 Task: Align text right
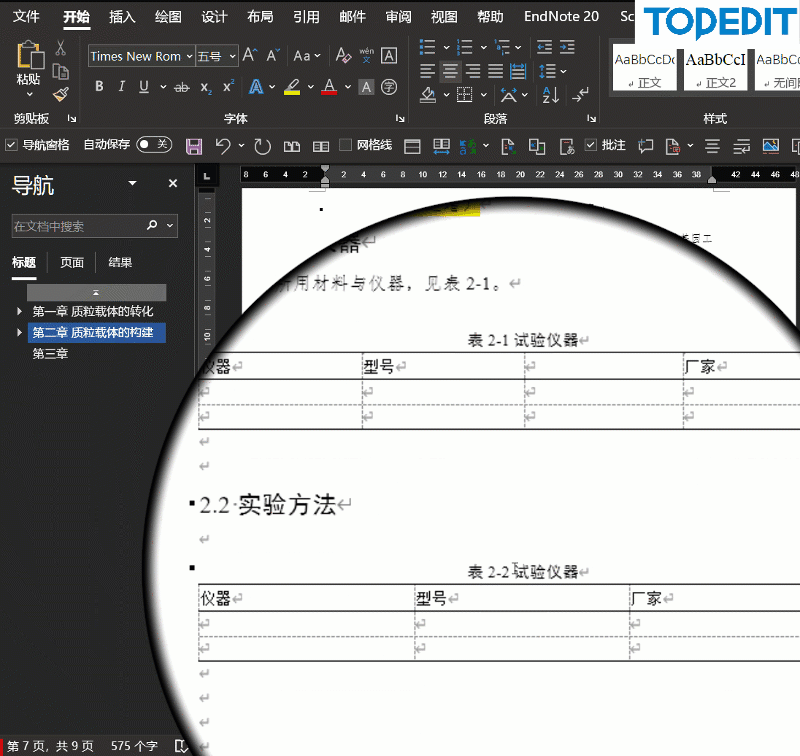click(x=472, y=70)
